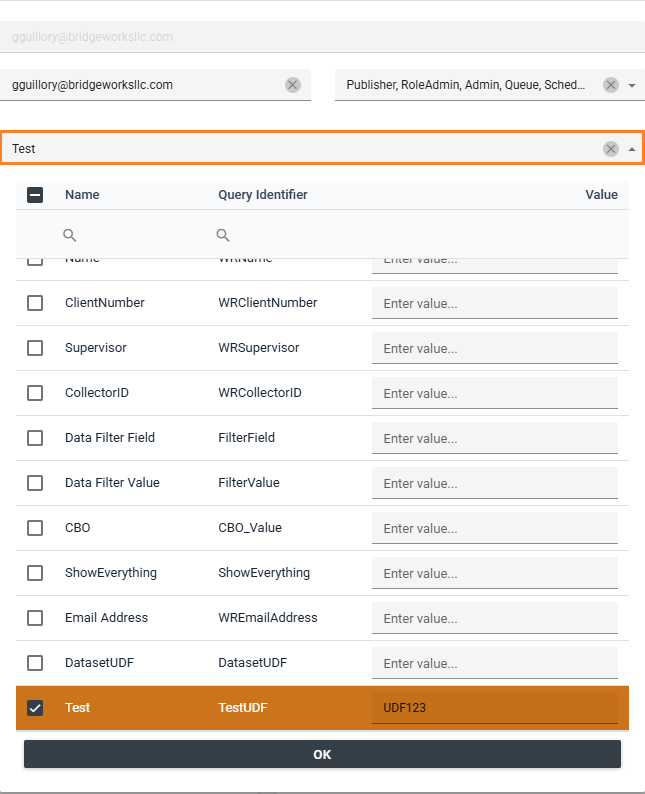Check the CollectorID row checkbox
Screen dimensions: 645x794
tap(35, 393)
